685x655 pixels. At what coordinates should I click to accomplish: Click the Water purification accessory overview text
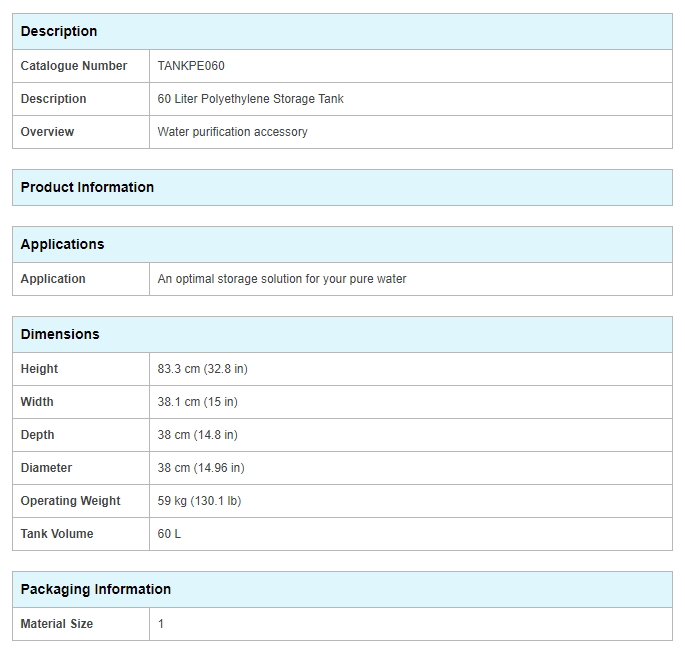tap(232, 132)
